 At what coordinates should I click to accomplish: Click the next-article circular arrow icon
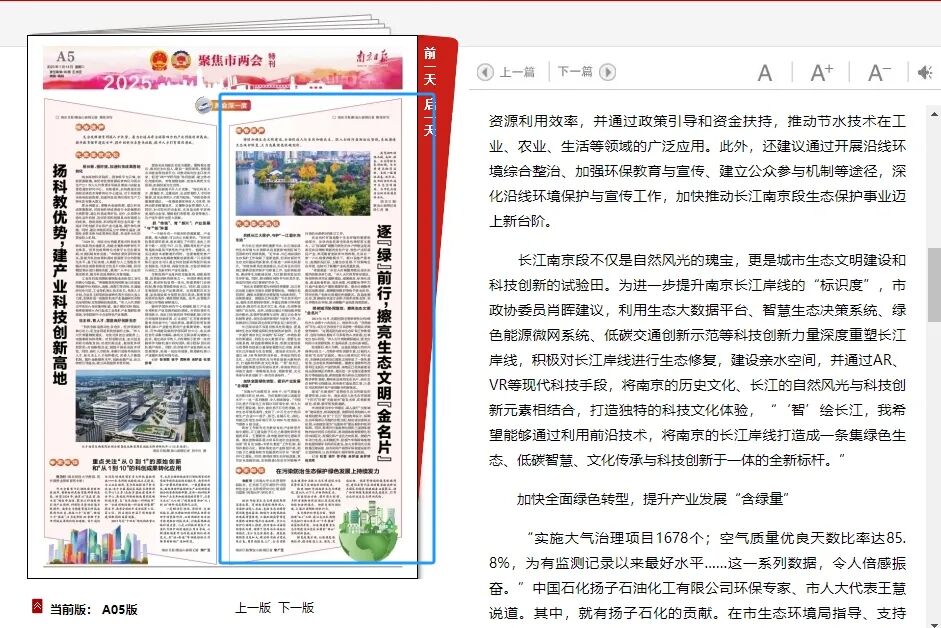click(x=608, y=71)
